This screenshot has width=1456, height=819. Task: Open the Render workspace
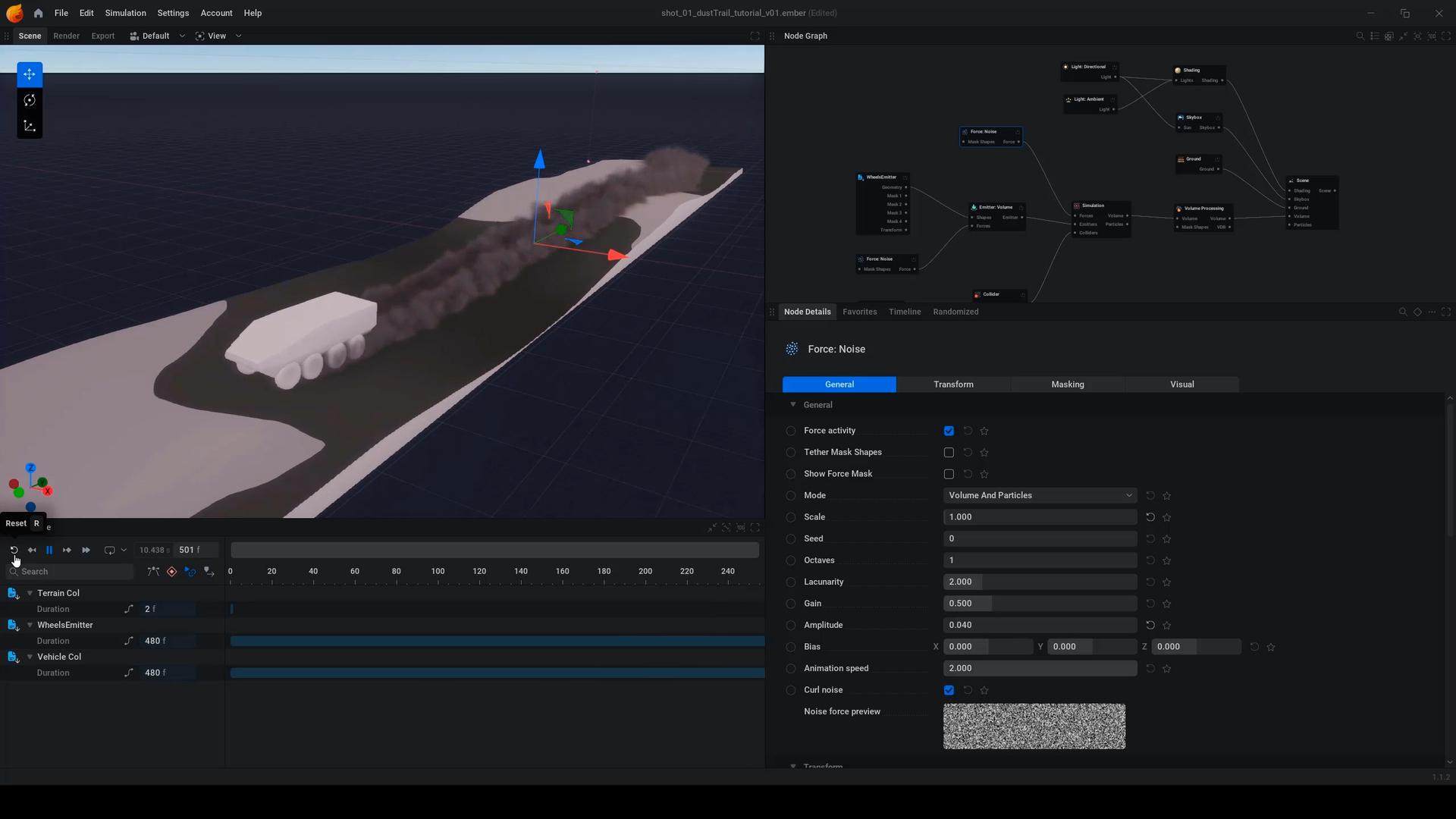click(66, 36)
